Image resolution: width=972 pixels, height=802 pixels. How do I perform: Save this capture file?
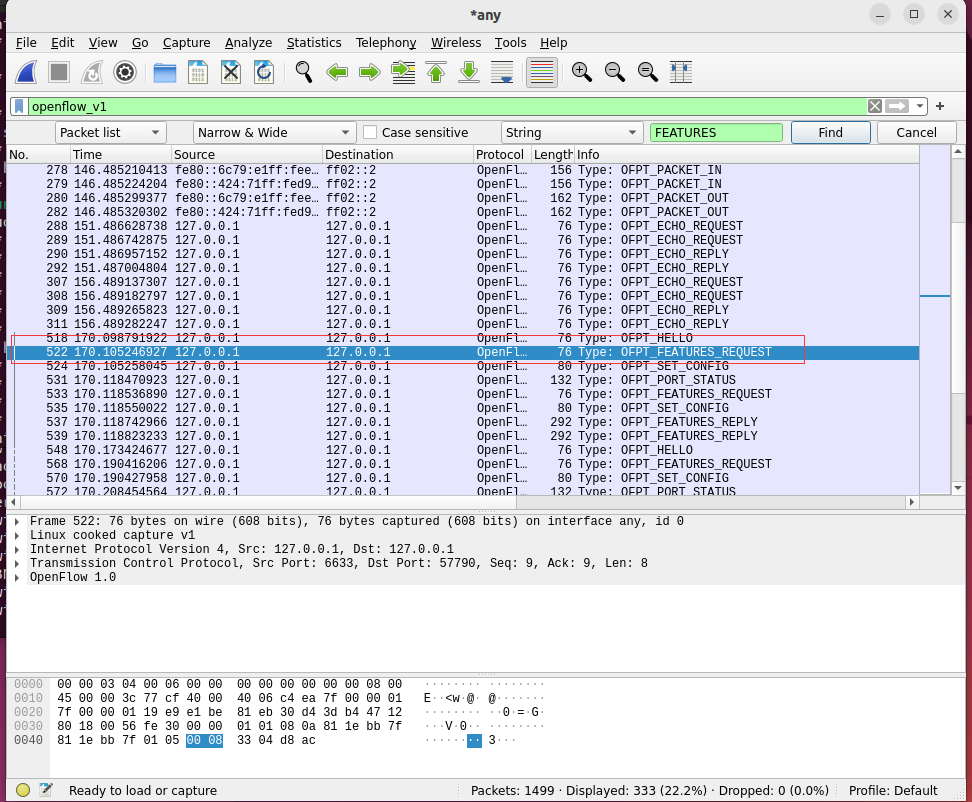pos(198,73)
